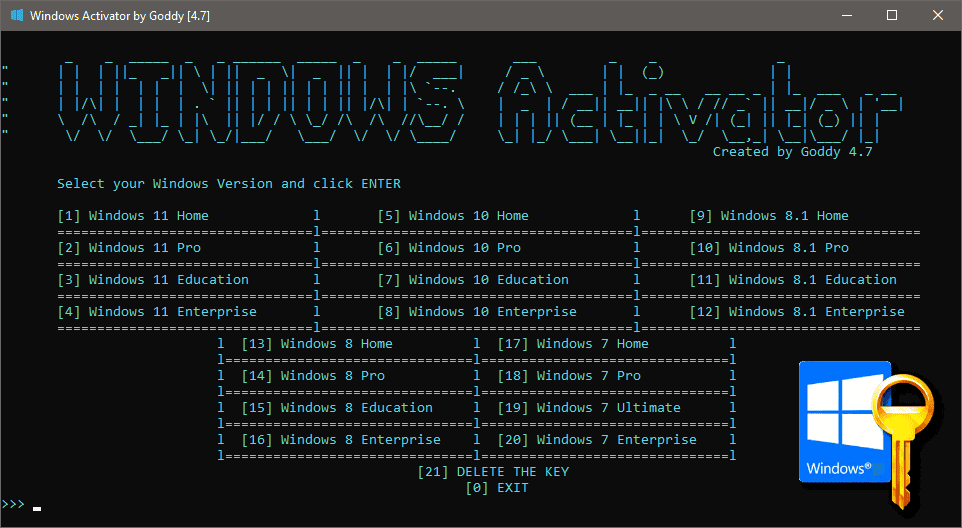Click the window title 'Windows Activator by Goddy [4.7]'
Viewport: 962px width, 528px height.
[x=120, y=15]
